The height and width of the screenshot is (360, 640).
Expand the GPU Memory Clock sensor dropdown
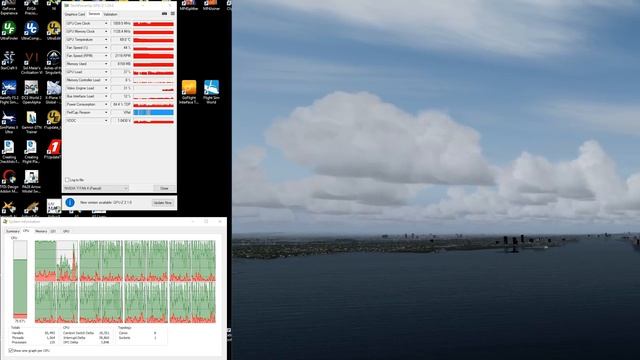(106, 31)
